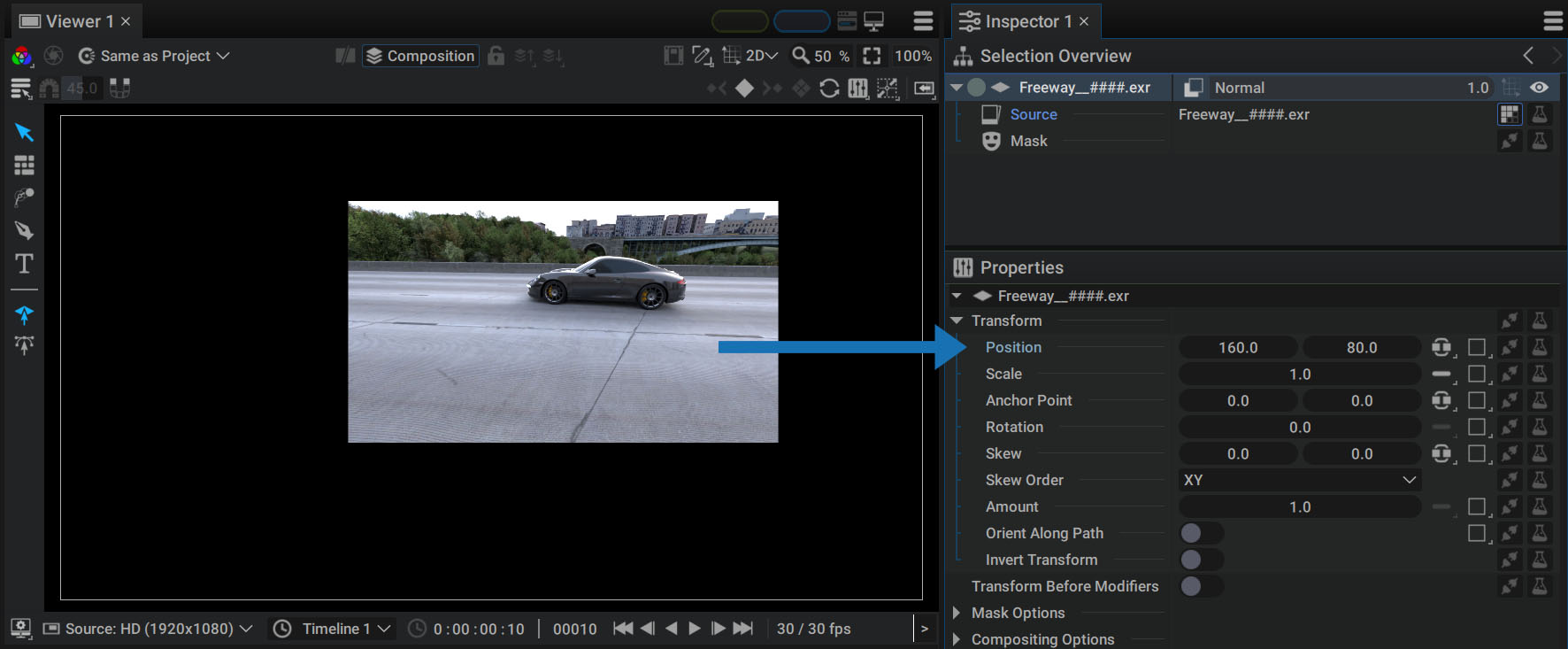This screenshot has width=1568, height=649.
Task: Select the arrow selection tool
Action: click(24, 133)
